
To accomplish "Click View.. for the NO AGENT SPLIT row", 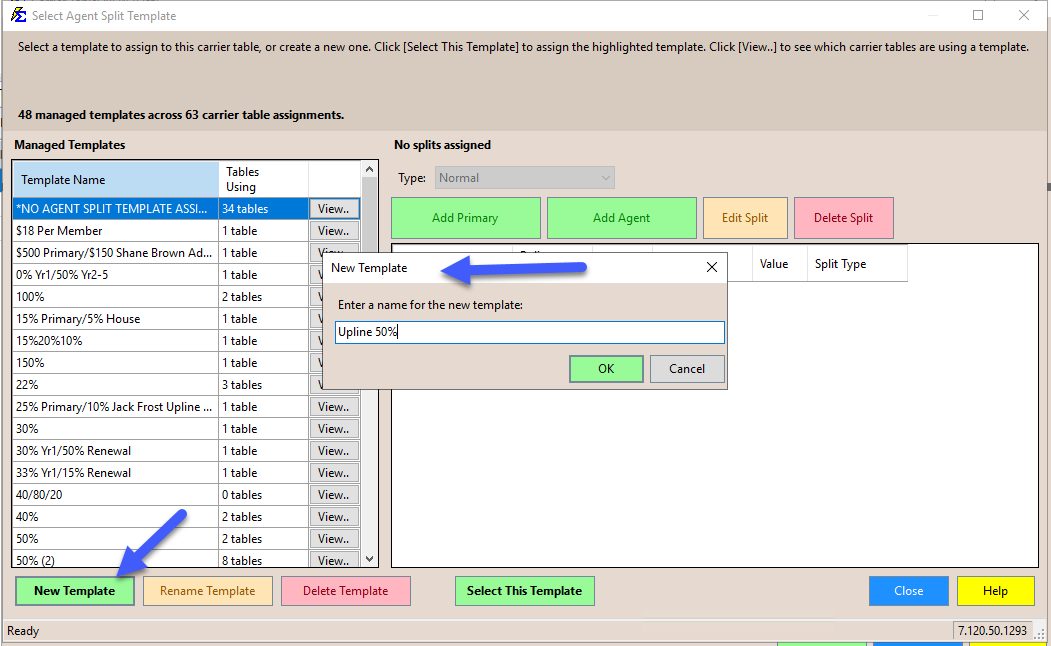I will point(334,208).
